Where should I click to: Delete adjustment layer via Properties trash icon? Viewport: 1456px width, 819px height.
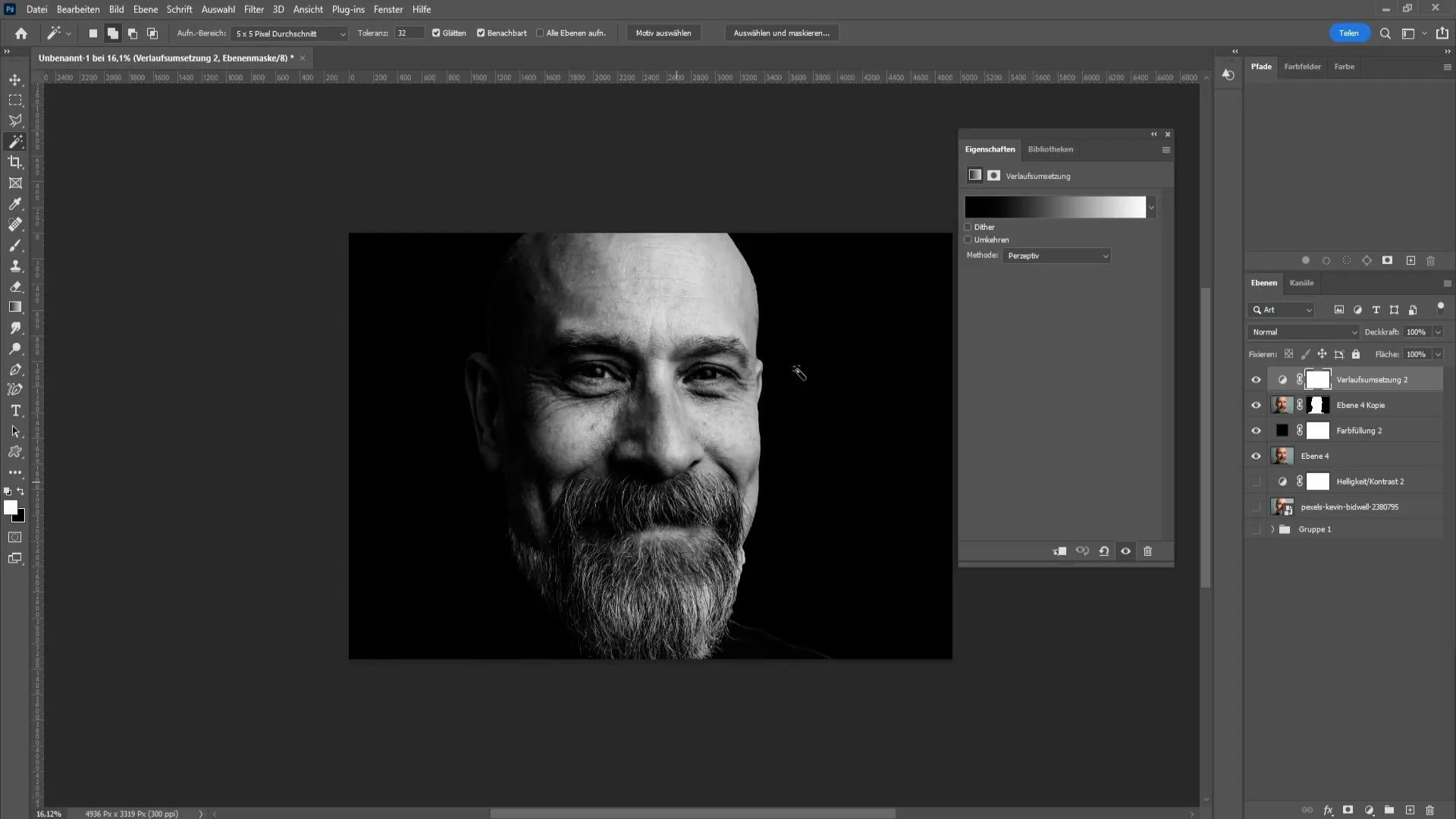1147,551
